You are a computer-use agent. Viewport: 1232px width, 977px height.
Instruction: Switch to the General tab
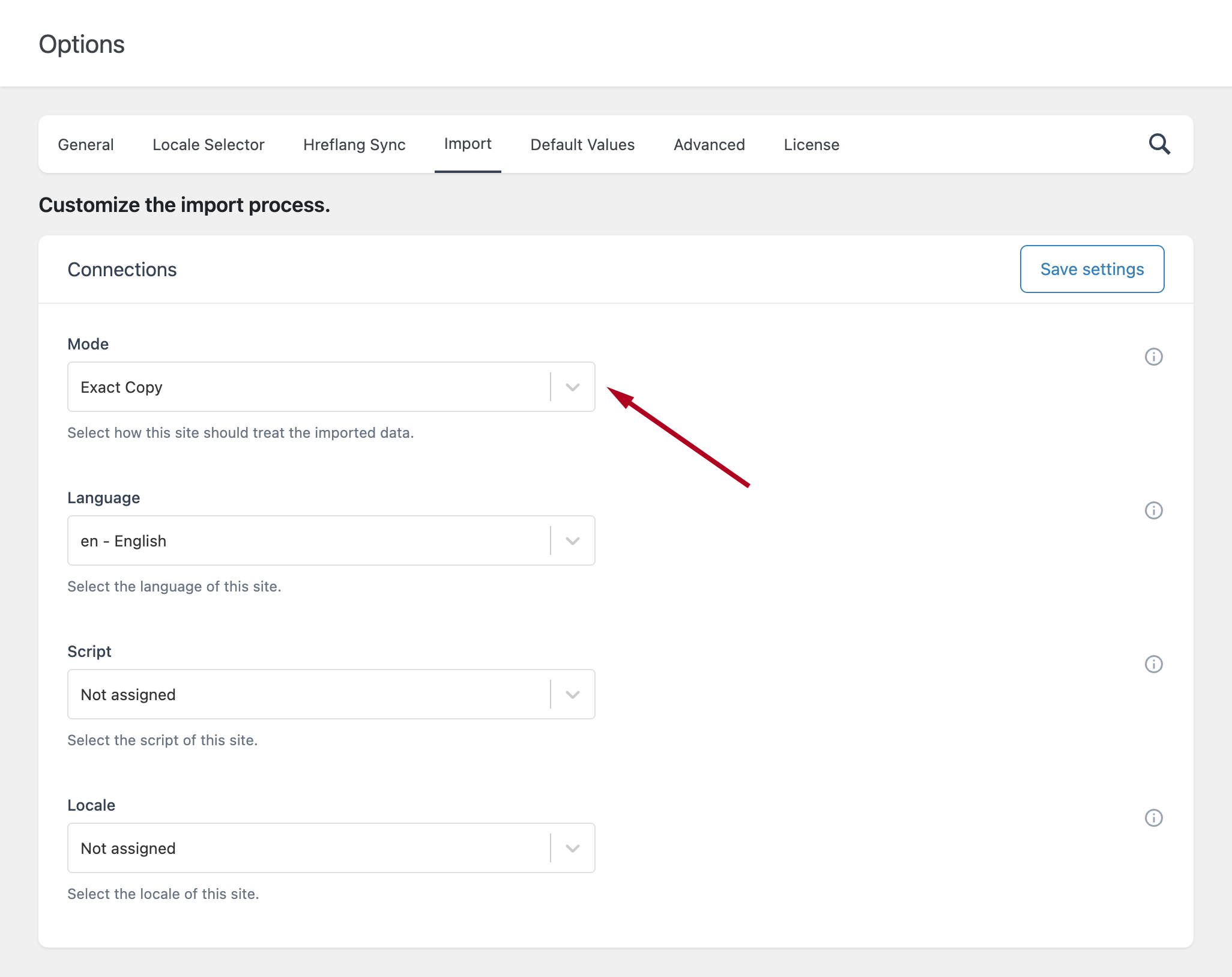pos(85,144)
